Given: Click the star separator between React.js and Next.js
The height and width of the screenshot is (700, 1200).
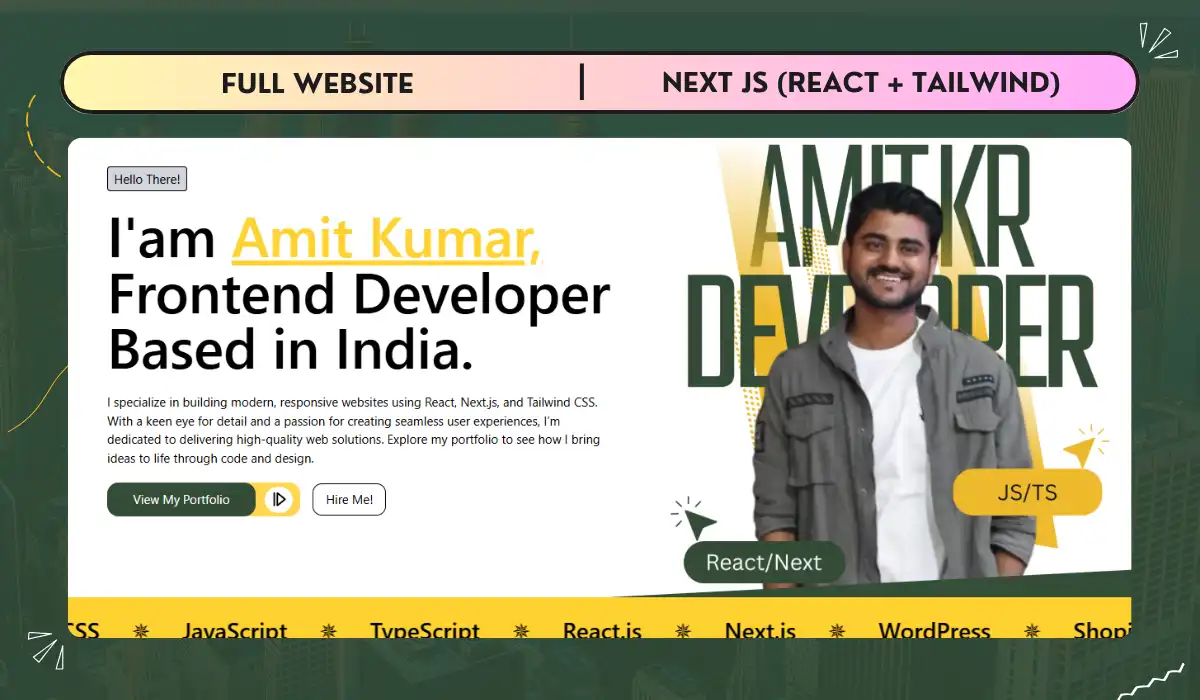Looking at the screenshot, I should 683,631.
